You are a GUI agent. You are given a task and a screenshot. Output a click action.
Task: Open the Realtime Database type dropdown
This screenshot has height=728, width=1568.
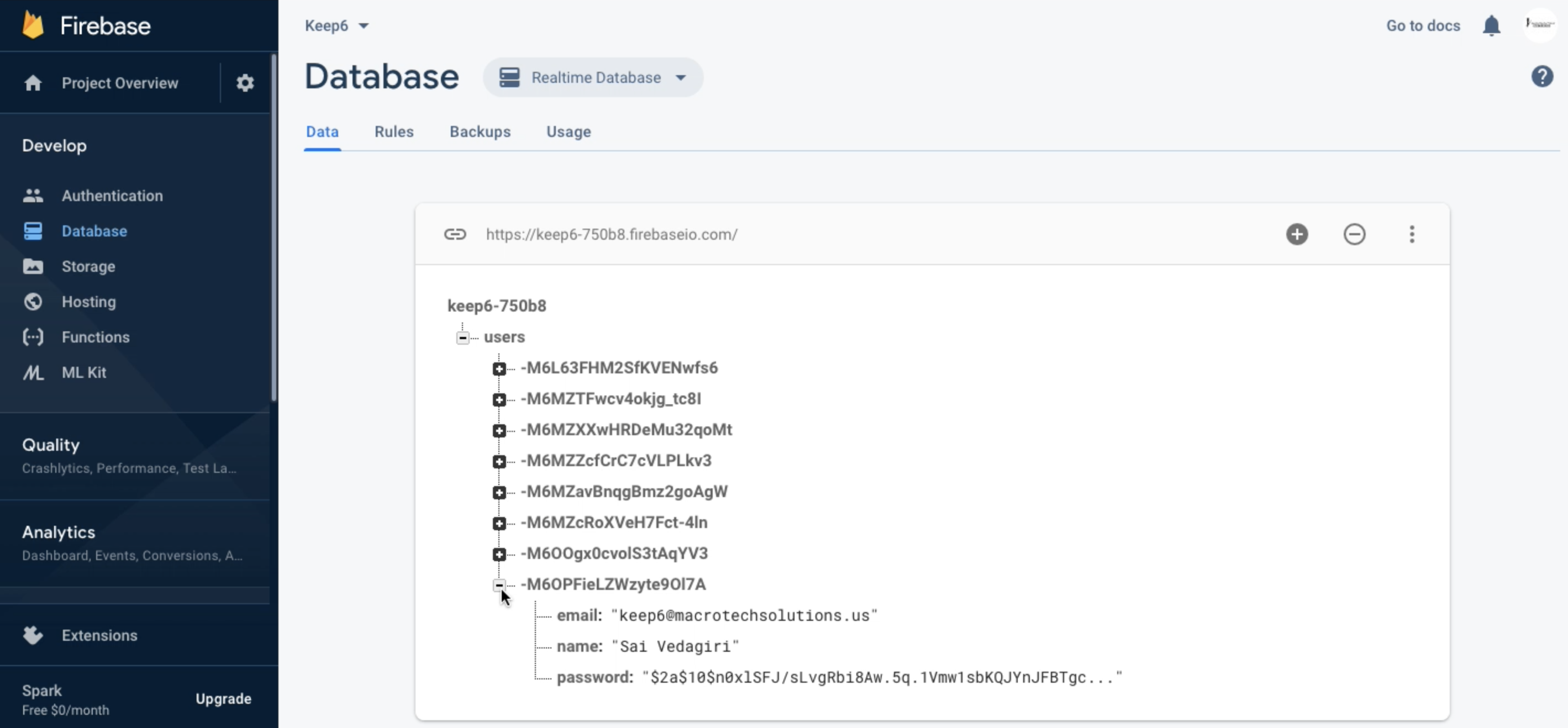point(593,77)
